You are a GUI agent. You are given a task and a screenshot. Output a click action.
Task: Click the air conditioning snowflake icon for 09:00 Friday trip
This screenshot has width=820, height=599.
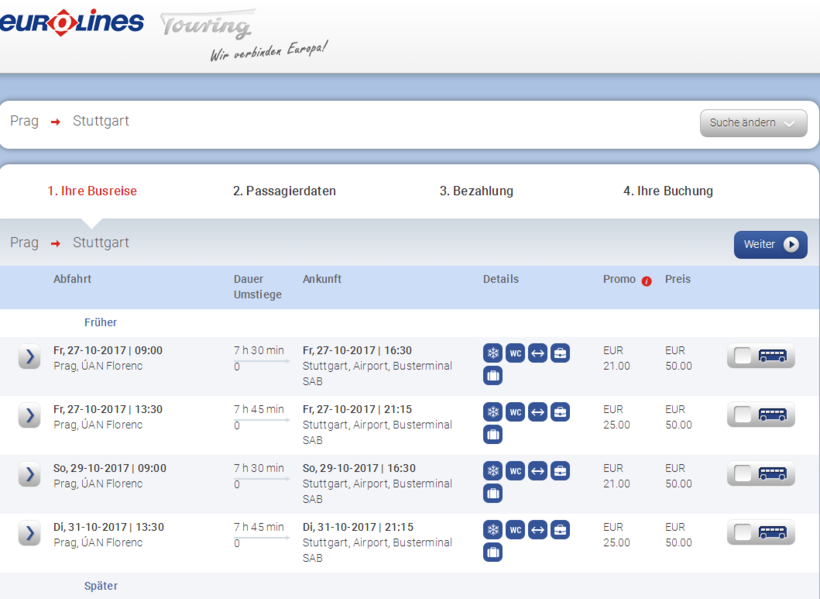(x=493, y=353)
